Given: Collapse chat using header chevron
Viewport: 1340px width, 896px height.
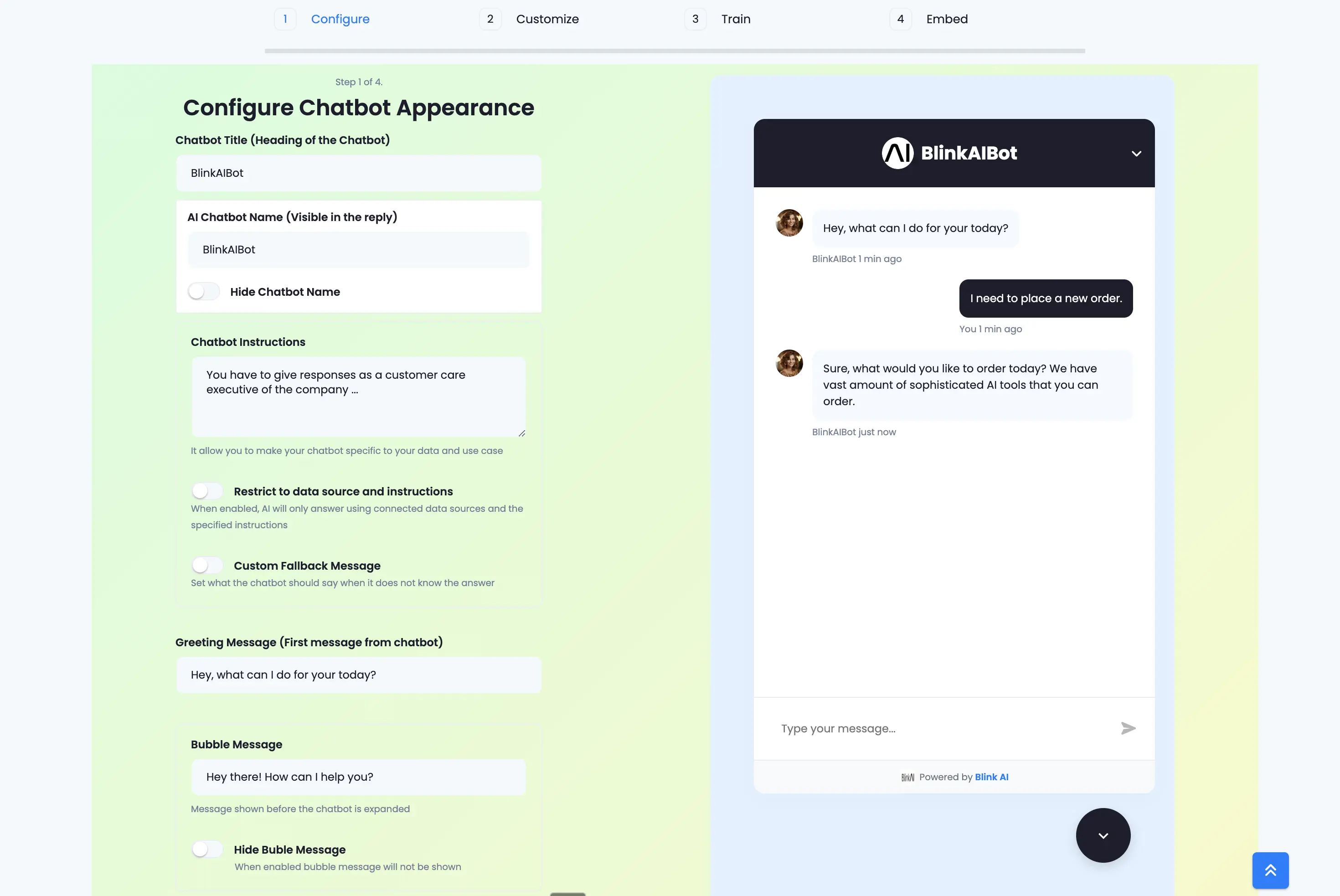Looking at the screenshot, I should coord(1136,153).
